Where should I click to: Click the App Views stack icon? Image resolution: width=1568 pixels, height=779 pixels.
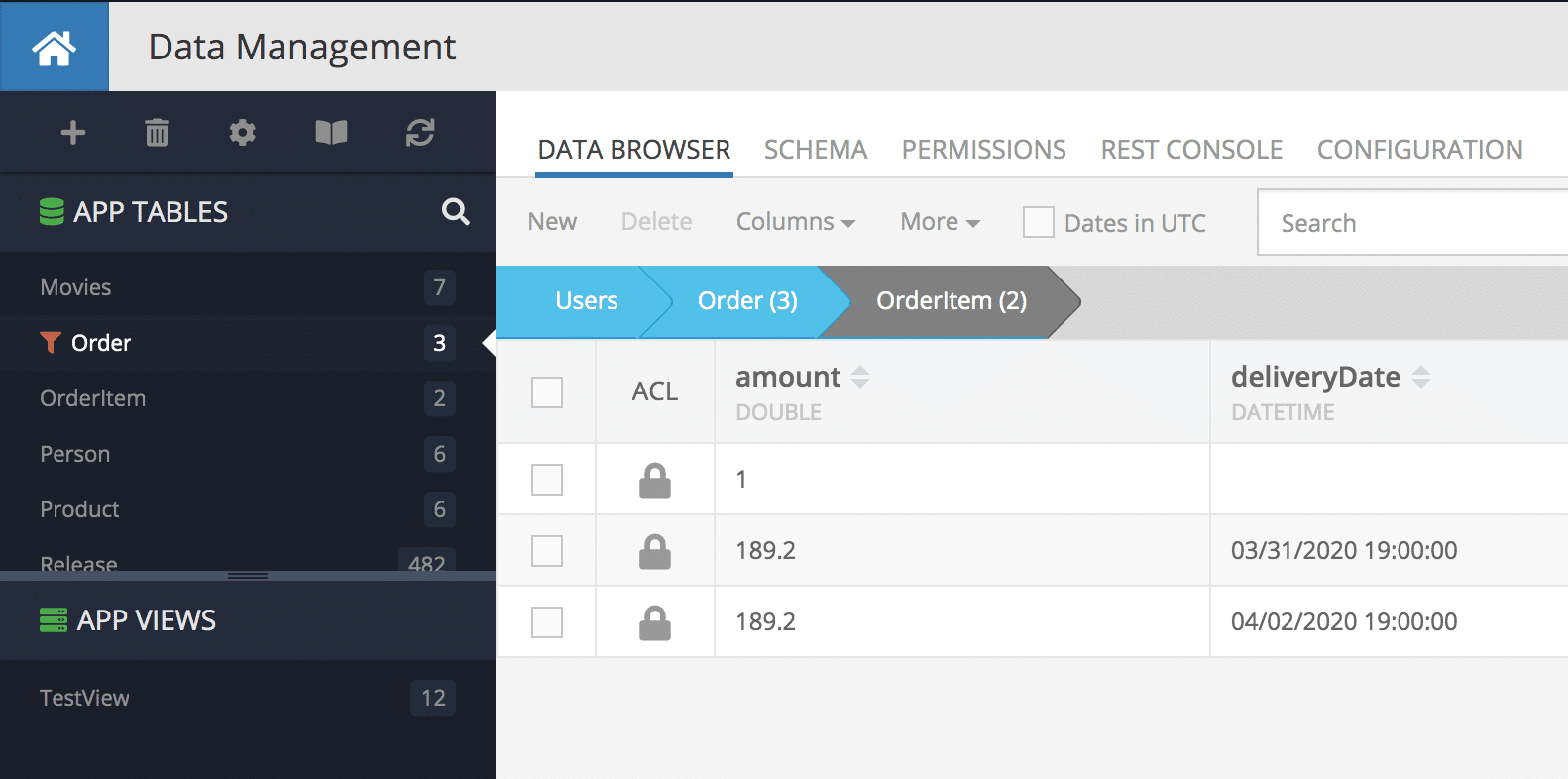[54, 619]
